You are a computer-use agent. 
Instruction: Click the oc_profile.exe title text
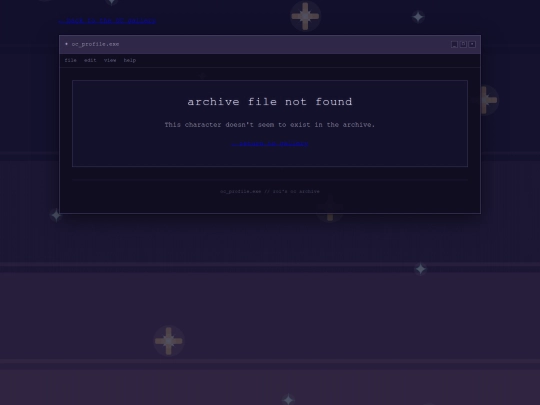tap(95, 44)
